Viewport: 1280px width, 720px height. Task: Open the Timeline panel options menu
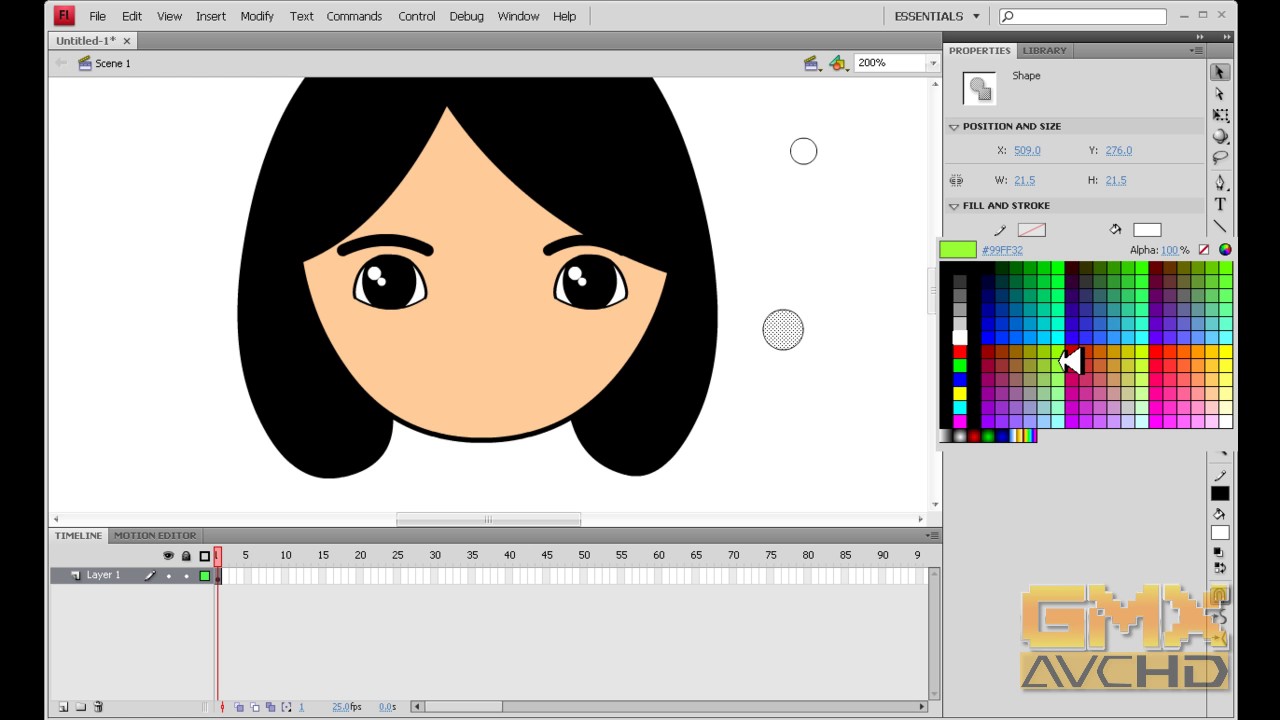point(931,535)
